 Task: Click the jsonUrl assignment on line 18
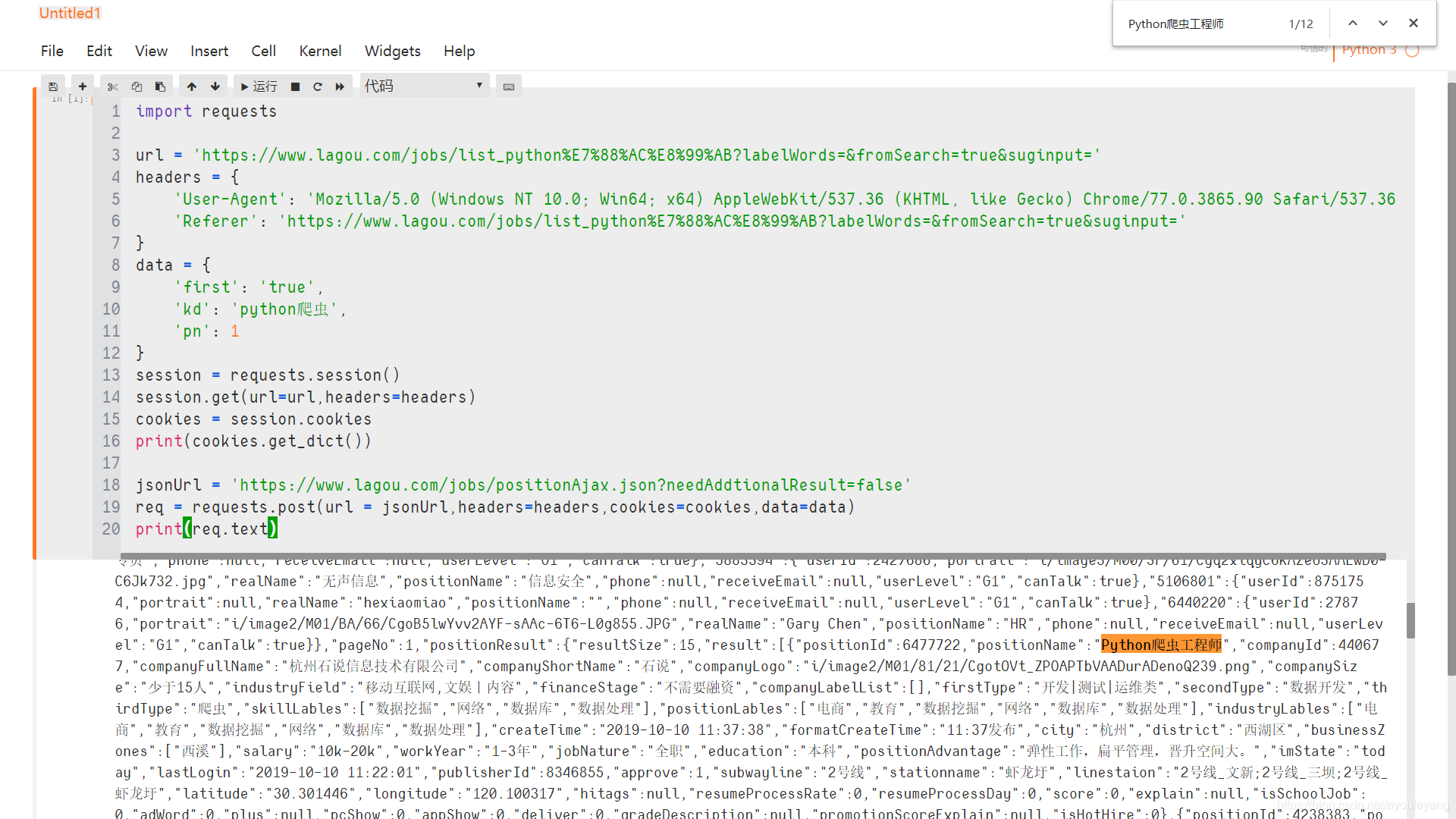(523, 485)
